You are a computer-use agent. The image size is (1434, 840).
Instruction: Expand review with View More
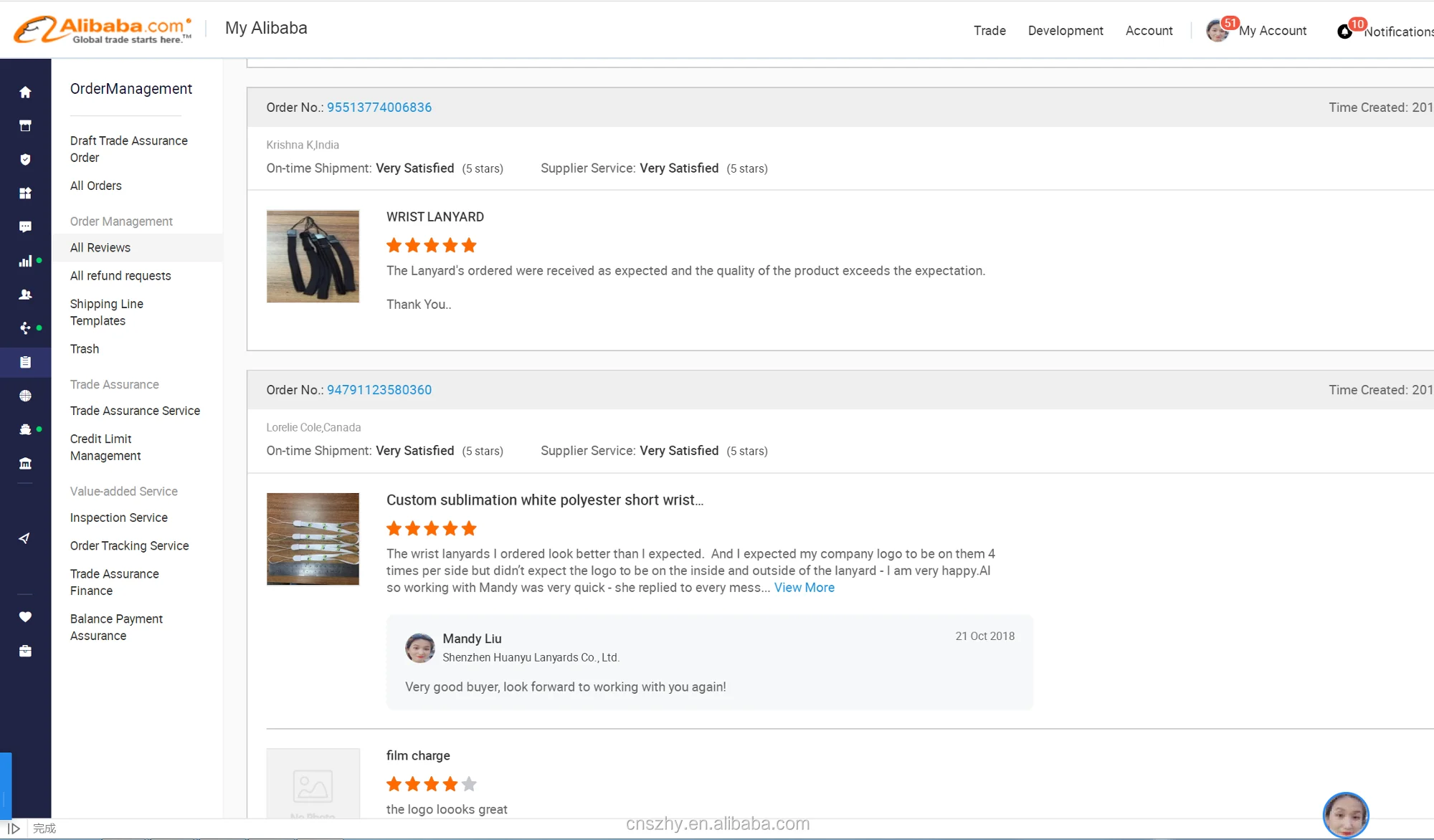[x=804, y=588]
